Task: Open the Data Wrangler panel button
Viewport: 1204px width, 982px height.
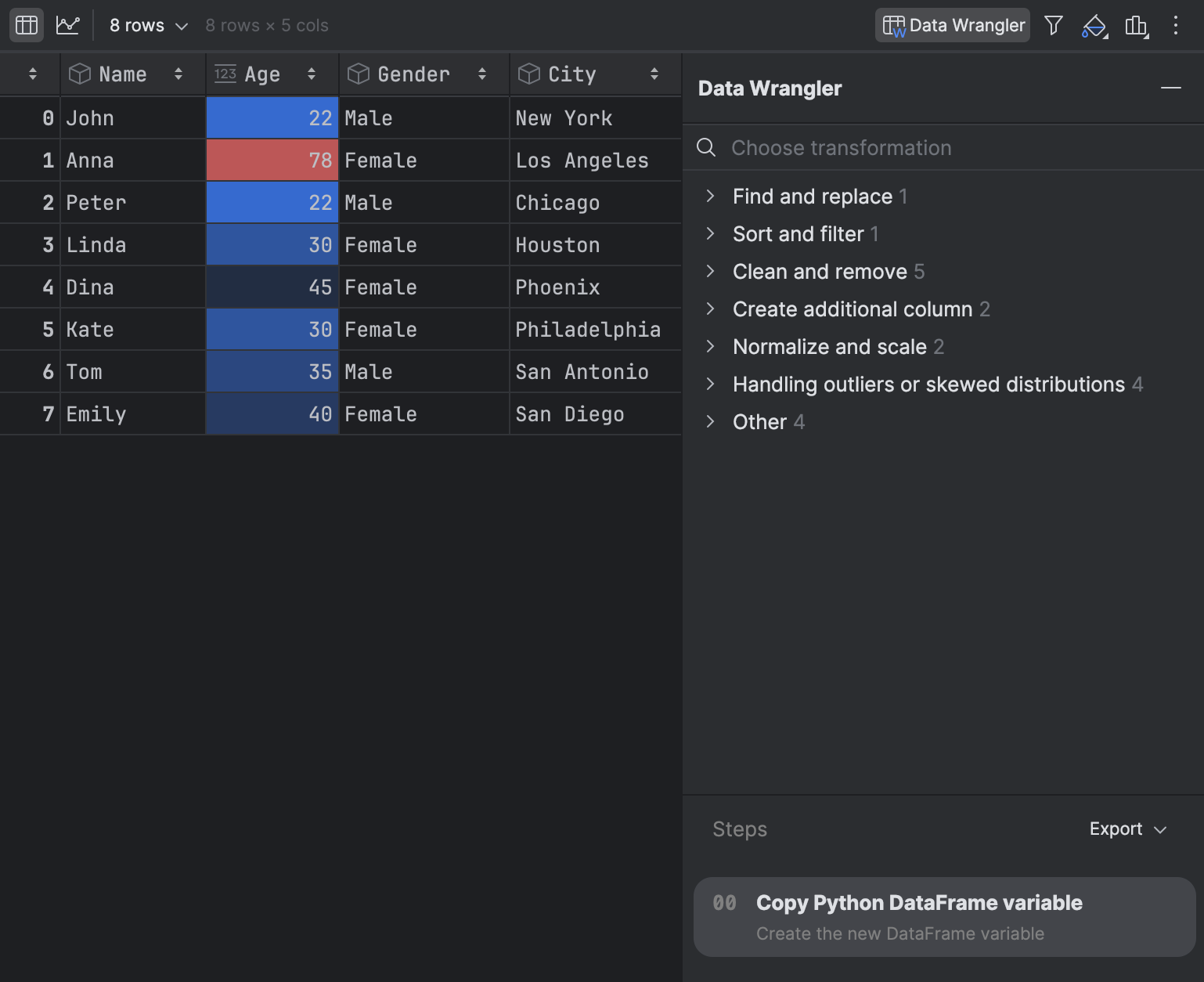Action: [x=952, y=24]
